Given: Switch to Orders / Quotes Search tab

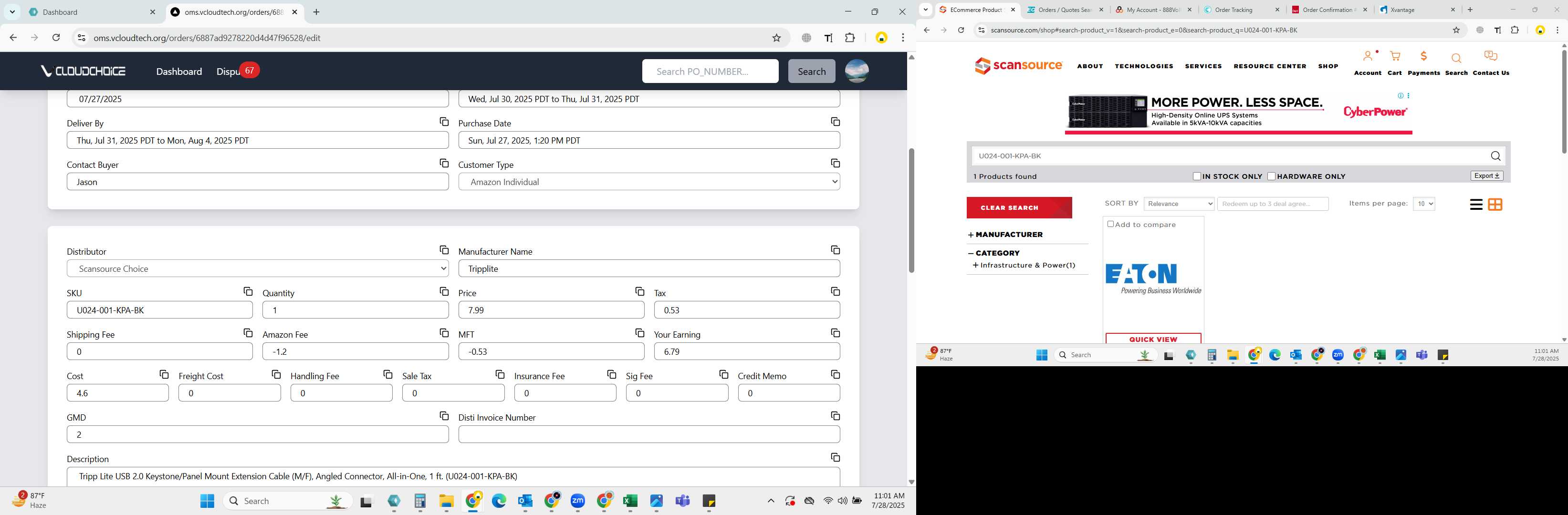Looking at the screenshot, I should [1065, 10].
